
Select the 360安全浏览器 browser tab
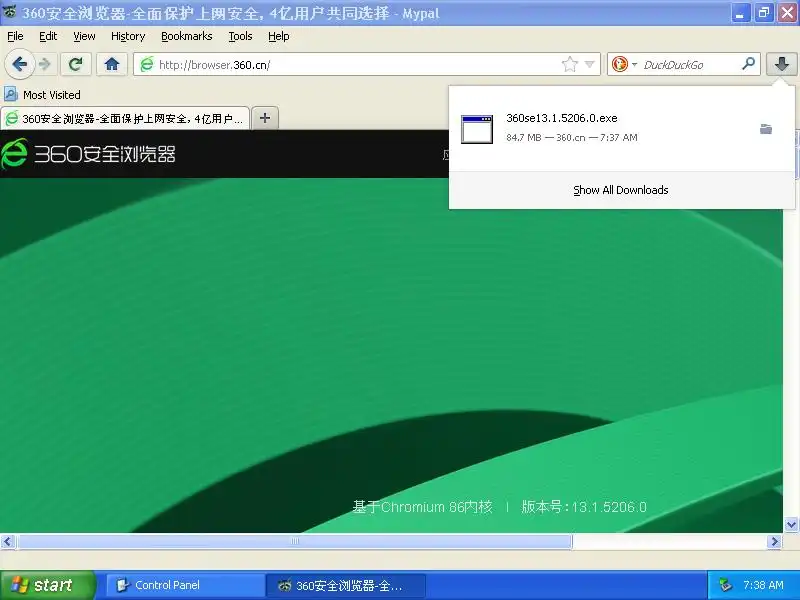(x=125, y=118)
